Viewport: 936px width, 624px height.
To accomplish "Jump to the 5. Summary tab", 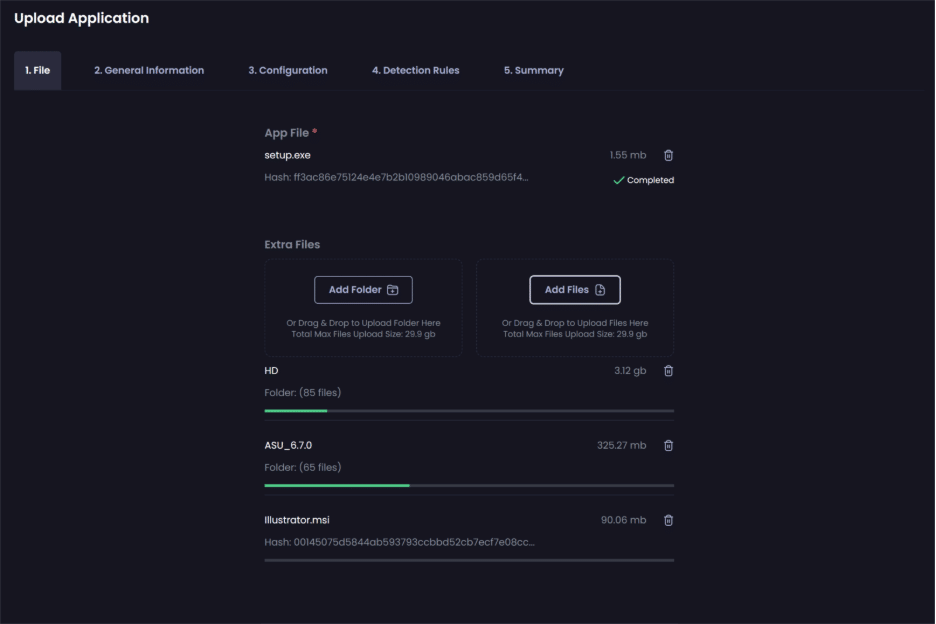I will pos(534,70).
